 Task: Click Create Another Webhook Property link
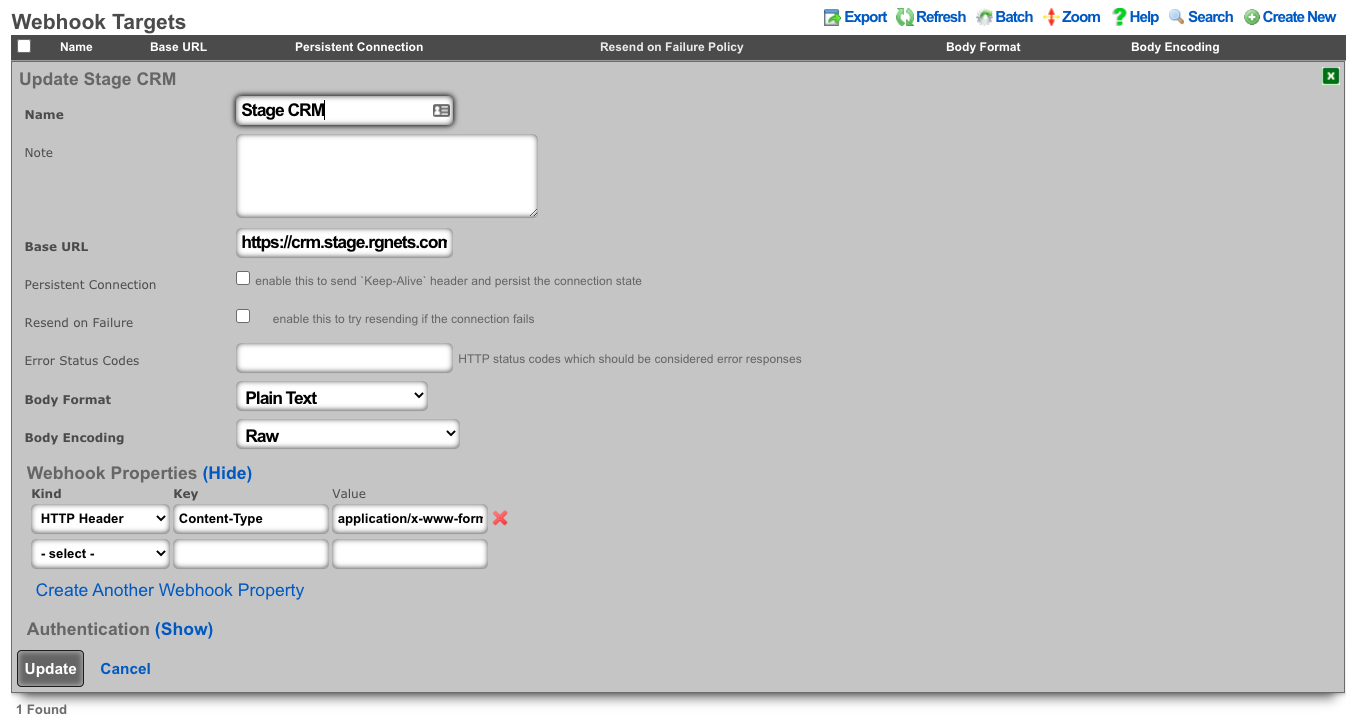click(170, 590)
